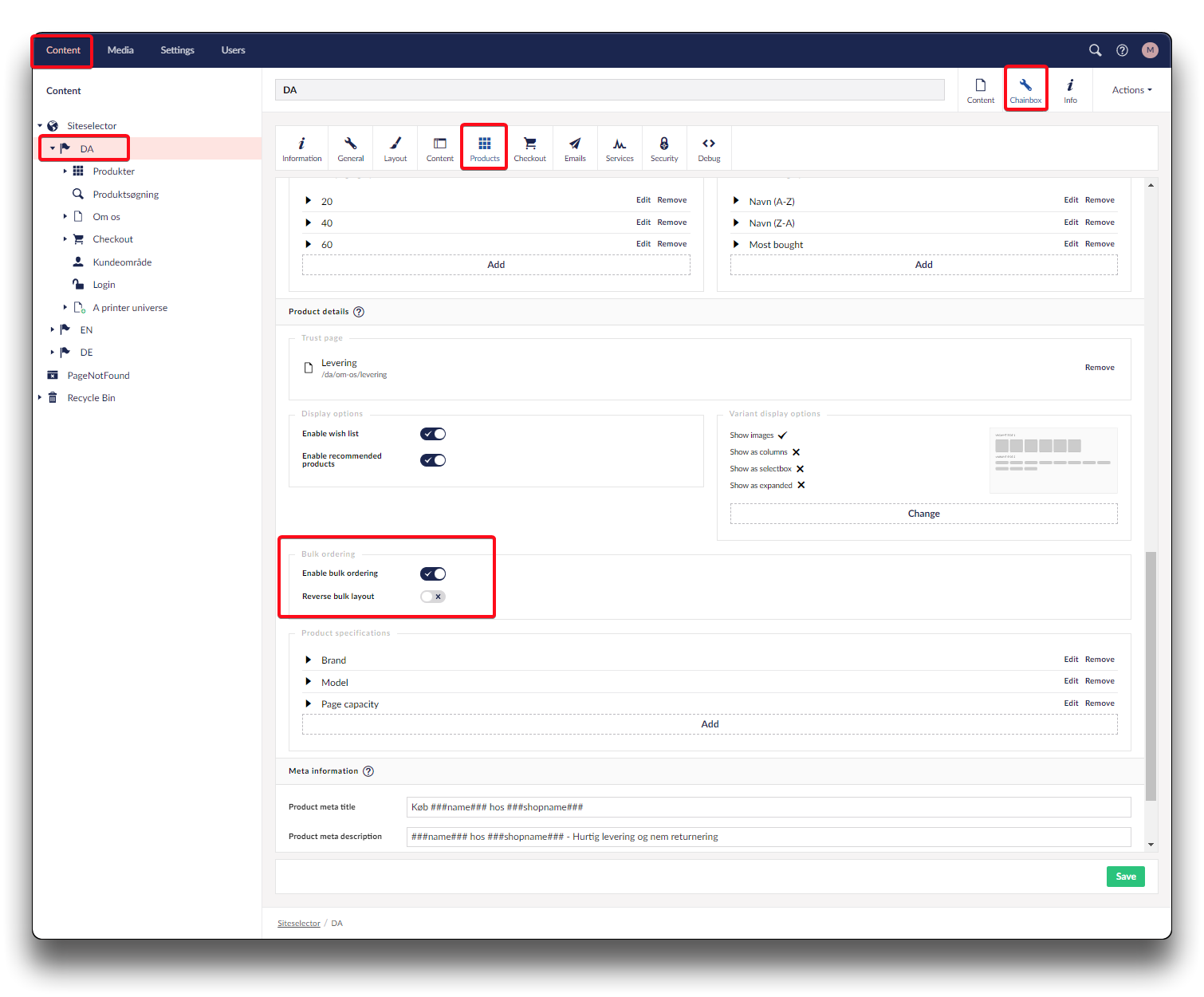The height and width of the screenshot is (997, 1204).
Task: Open the help question mark icon
Action: click(x=1122, y=50)
